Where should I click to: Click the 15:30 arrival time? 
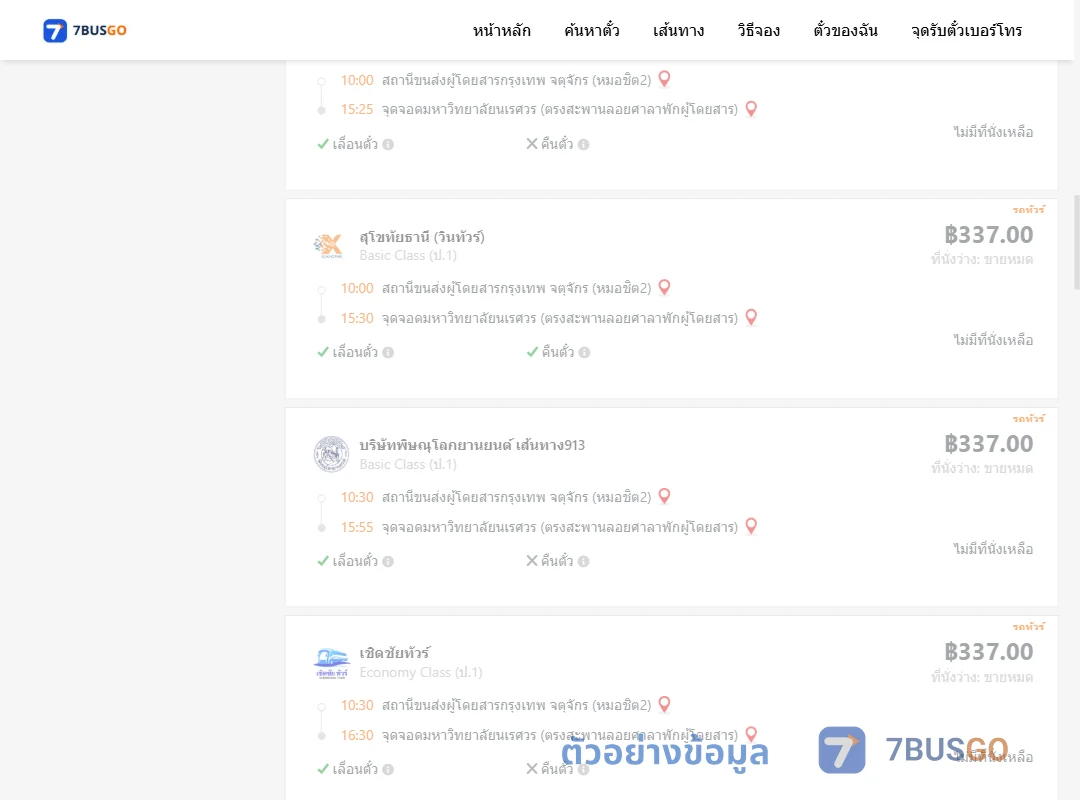click(357, 318)
